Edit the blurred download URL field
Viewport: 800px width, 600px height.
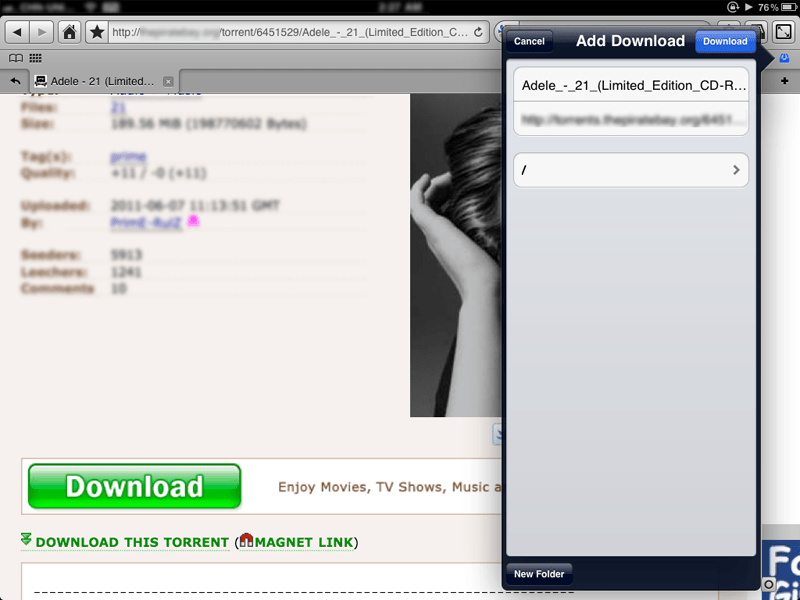coord(631,119)
